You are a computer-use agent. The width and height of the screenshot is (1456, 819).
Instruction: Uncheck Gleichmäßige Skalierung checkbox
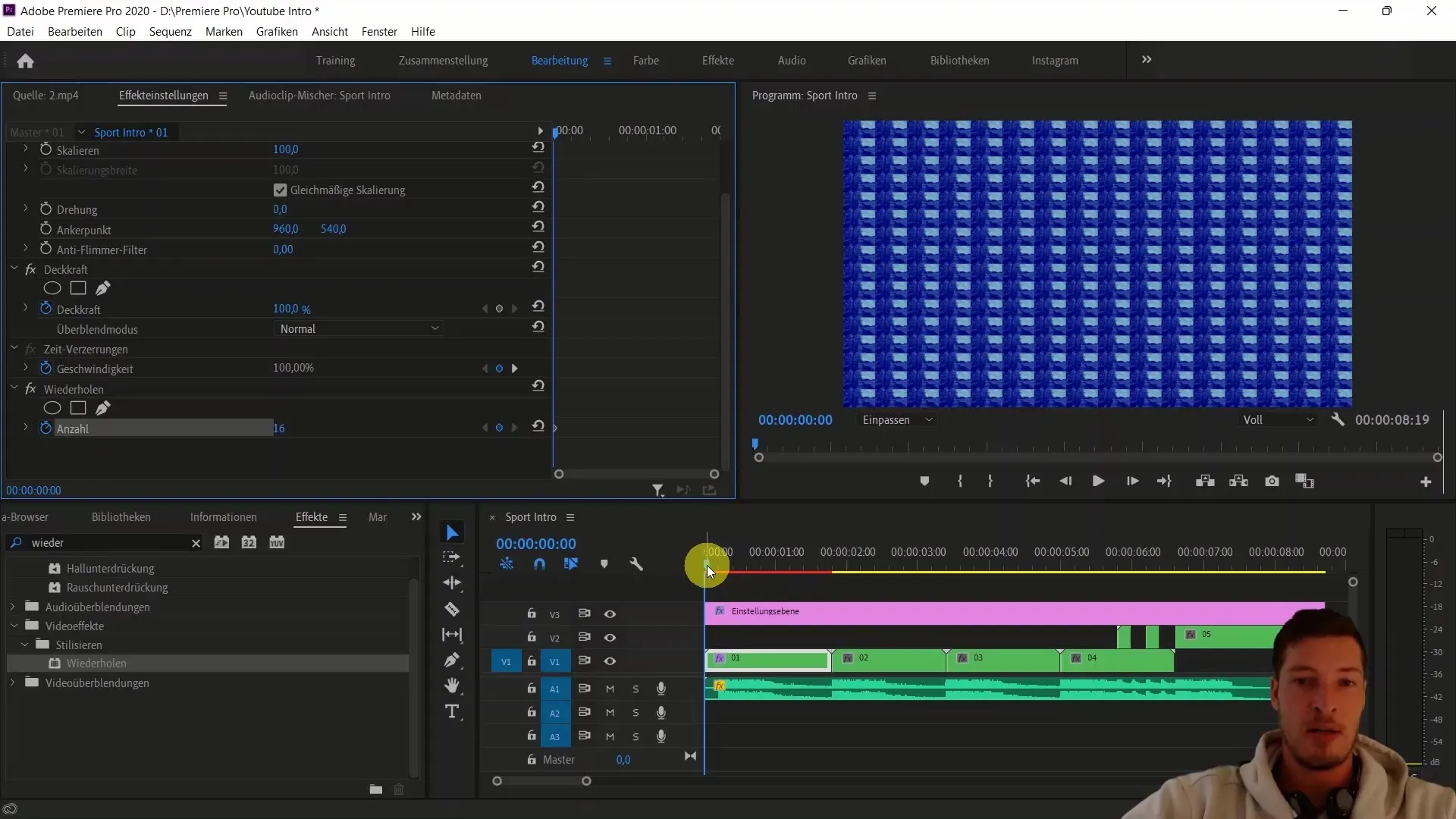pyautogui.click(x=281, y=190)
